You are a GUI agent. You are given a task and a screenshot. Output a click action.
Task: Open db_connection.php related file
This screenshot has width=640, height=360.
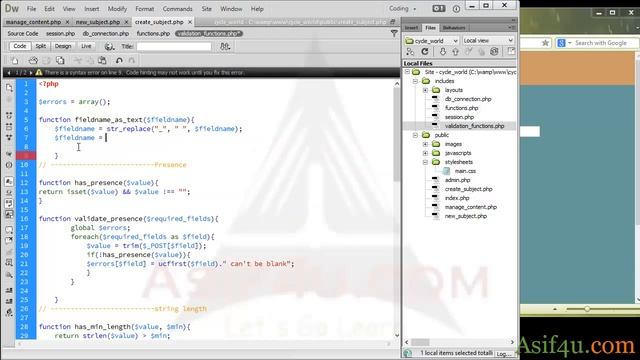[106, 33]
